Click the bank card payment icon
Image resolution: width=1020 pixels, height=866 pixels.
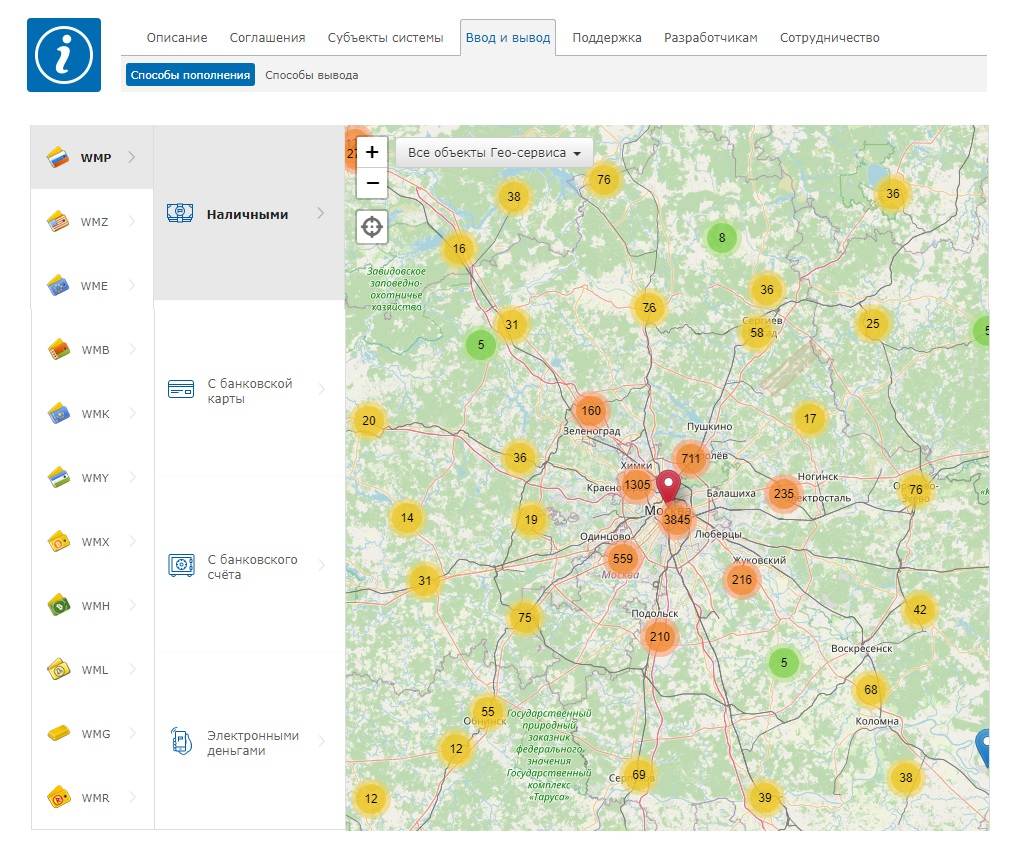pyautogui.click(x=180, y=390)
